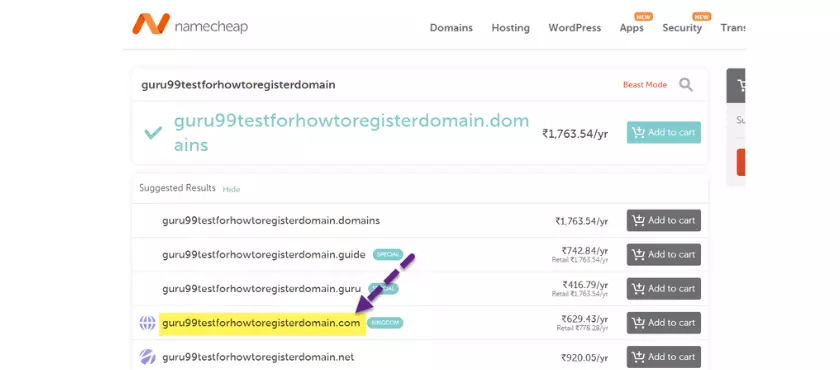Click the ₹920.05/yr price
This screenshot has height=370, width=840.
coord(584,357)
